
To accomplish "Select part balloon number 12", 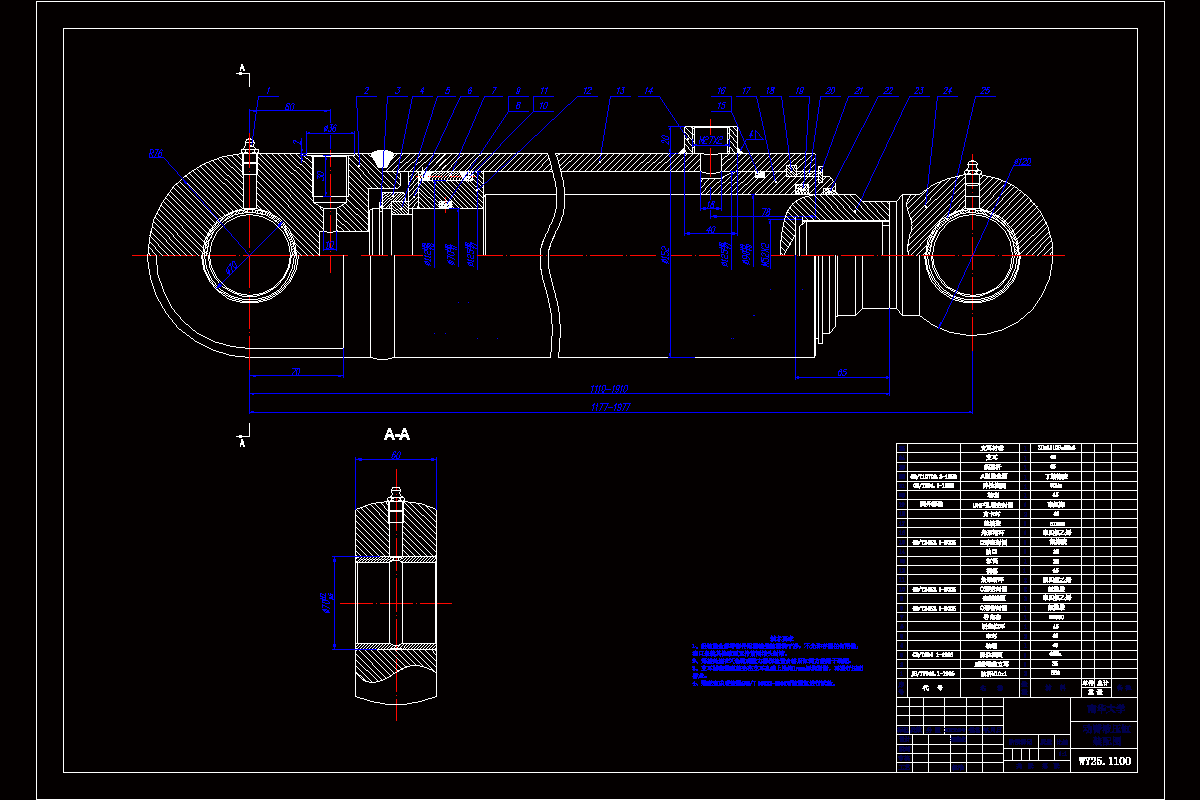I will point(587,90).
